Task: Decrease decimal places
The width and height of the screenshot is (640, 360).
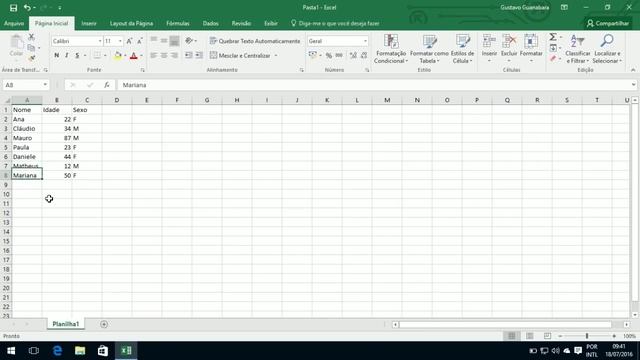Action: 364,56
